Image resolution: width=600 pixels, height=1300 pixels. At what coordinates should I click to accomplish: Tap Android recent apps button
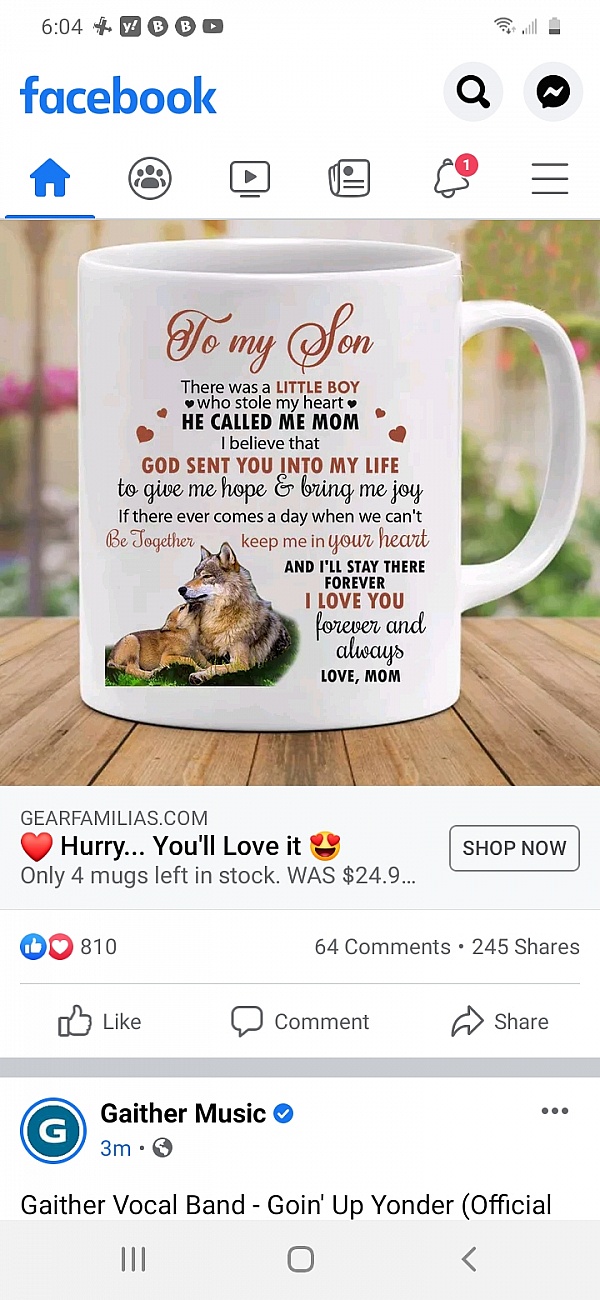pyautogui.click(x=133, y=1259)
